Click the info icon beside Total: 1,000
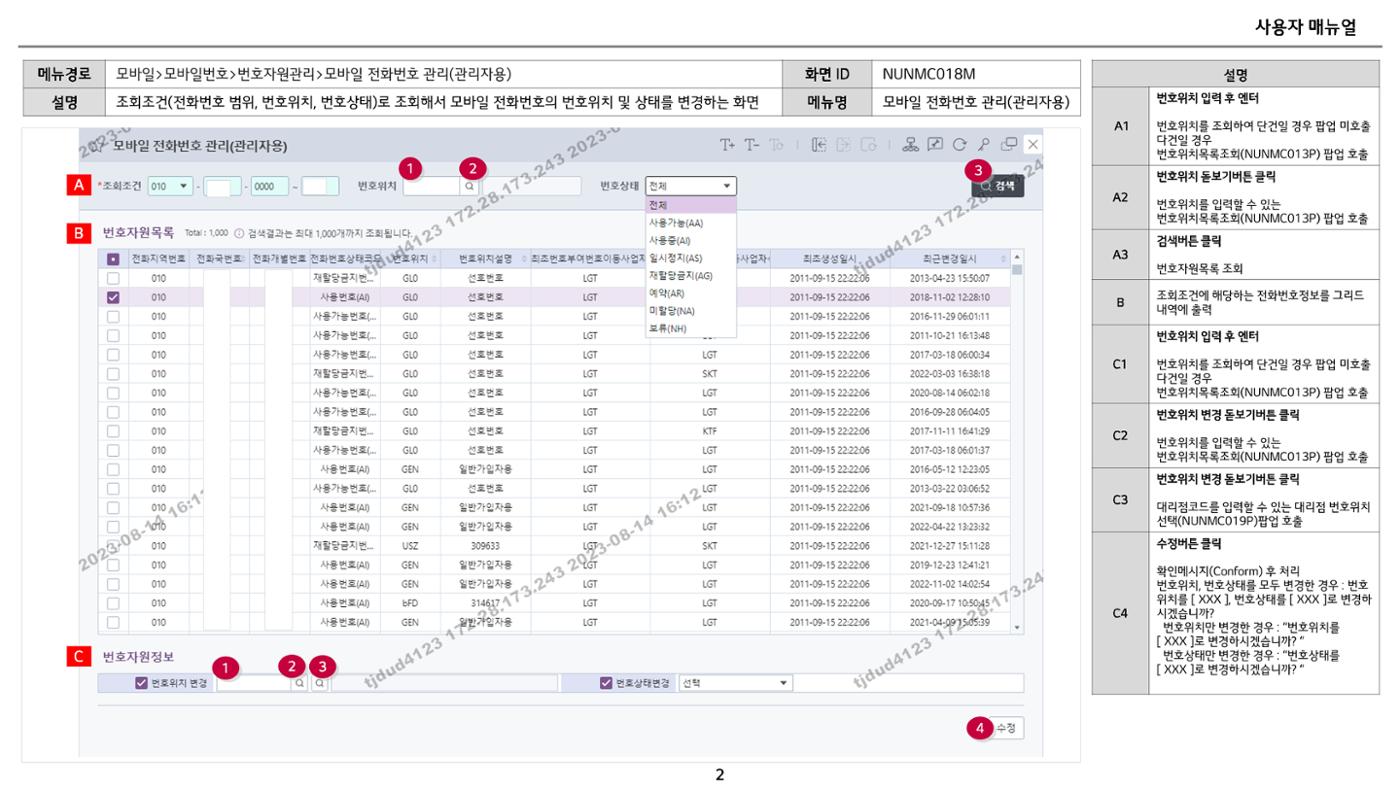This screenshot has height=788, width=1400. coord(239,233)
